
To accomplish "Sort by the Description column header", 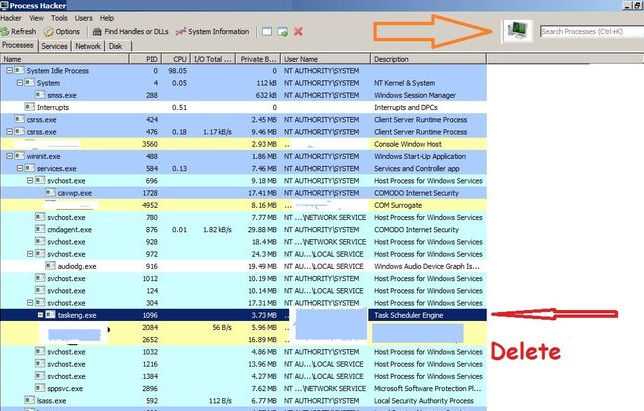I will (428, 59).
